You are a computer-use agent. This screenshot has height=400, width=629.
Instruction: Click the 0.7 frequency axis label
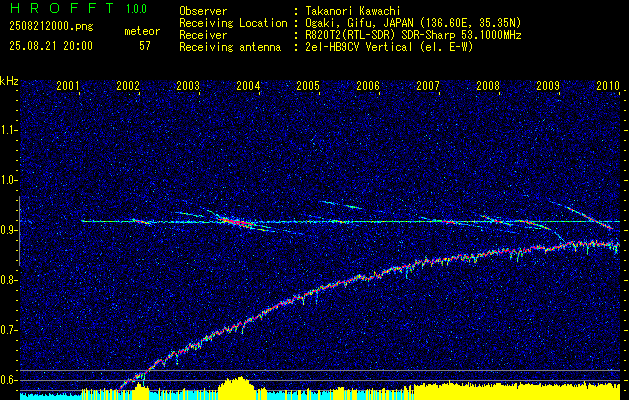coord(8,330)
